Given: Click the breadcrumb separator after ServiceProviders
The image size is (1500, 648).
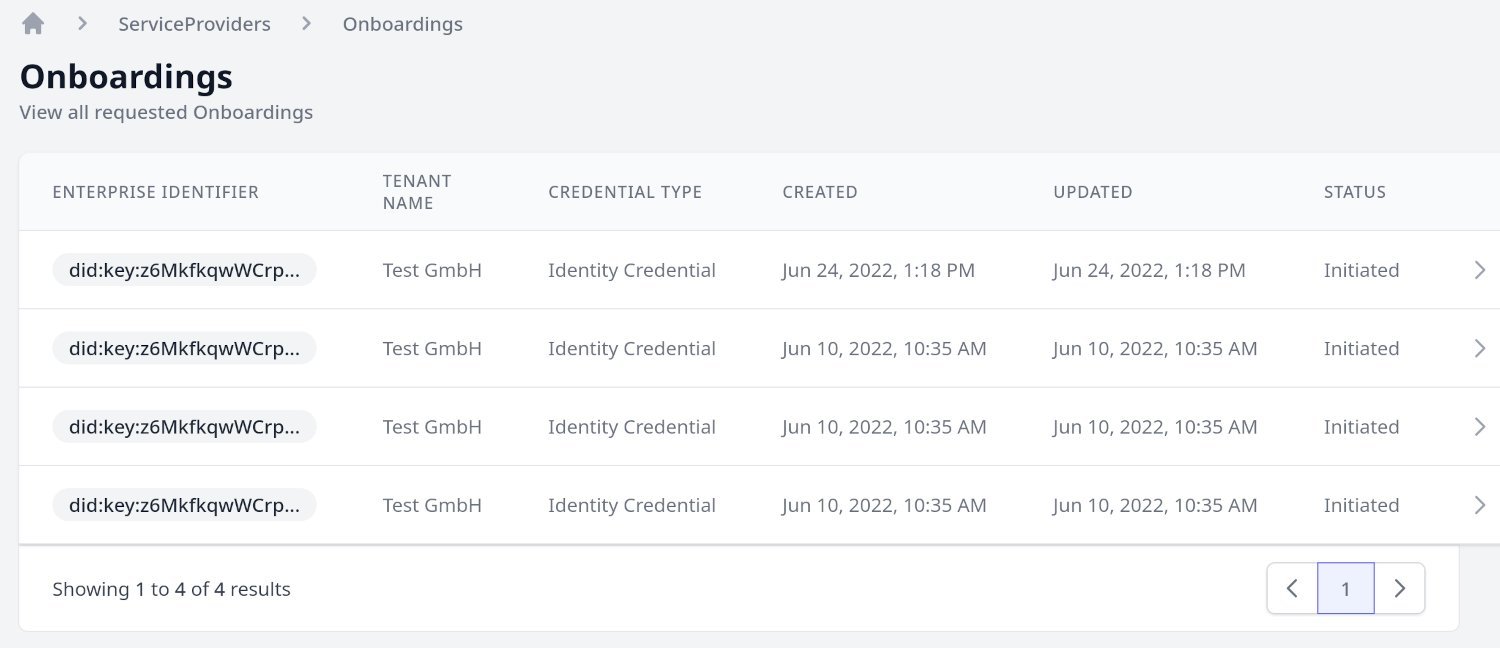Looking at the screenshot, I should [x=305, y=23].
